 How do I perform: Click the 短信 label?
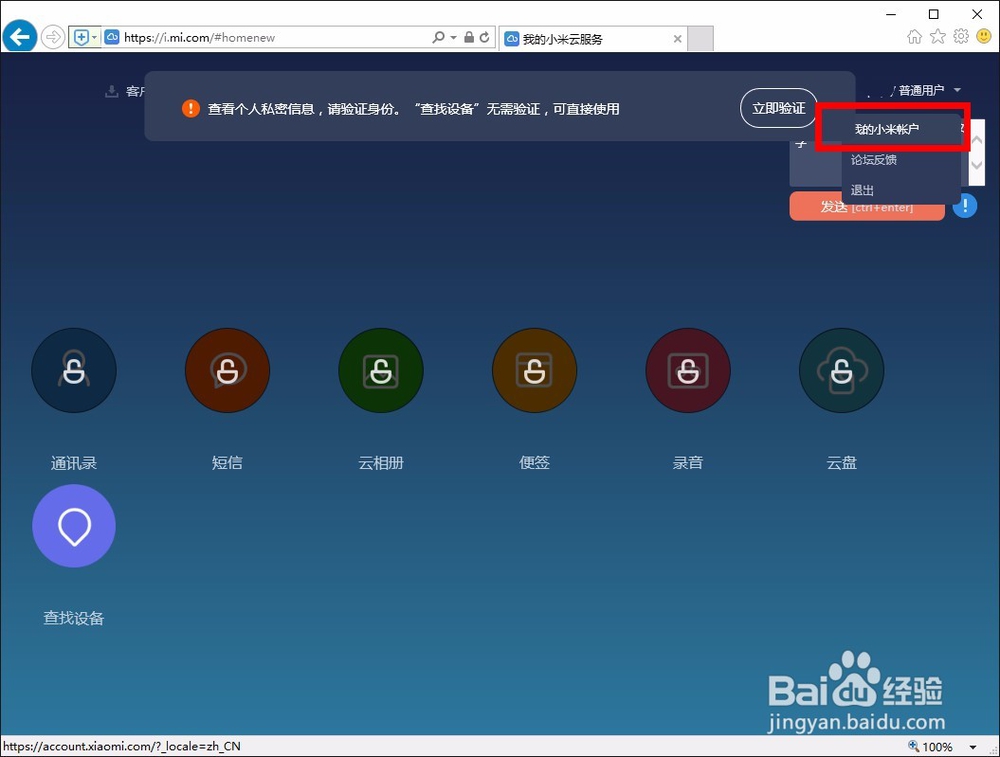(228, 463)
